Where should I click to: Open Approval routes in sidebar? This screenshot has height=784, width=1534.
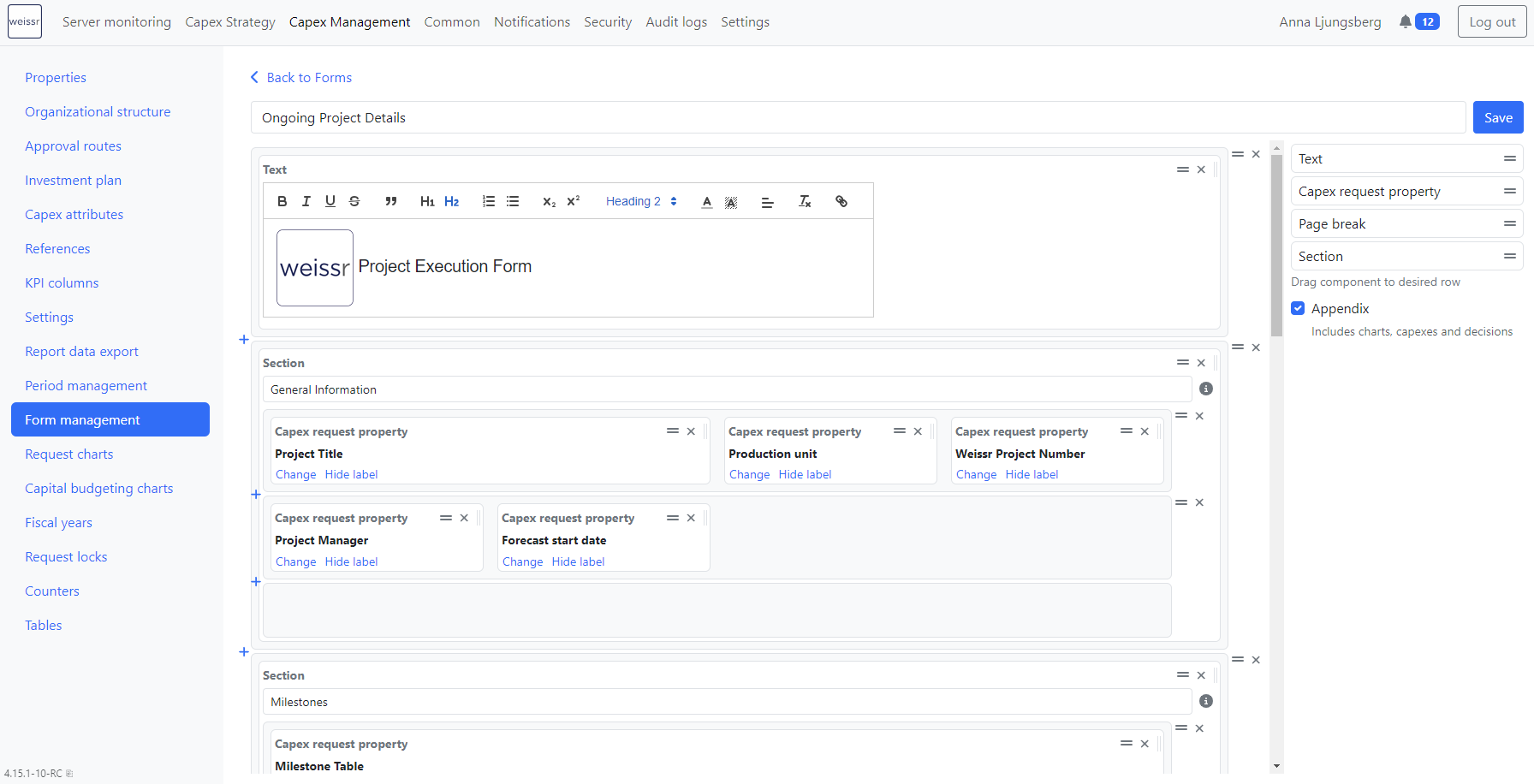click(73, 146)
